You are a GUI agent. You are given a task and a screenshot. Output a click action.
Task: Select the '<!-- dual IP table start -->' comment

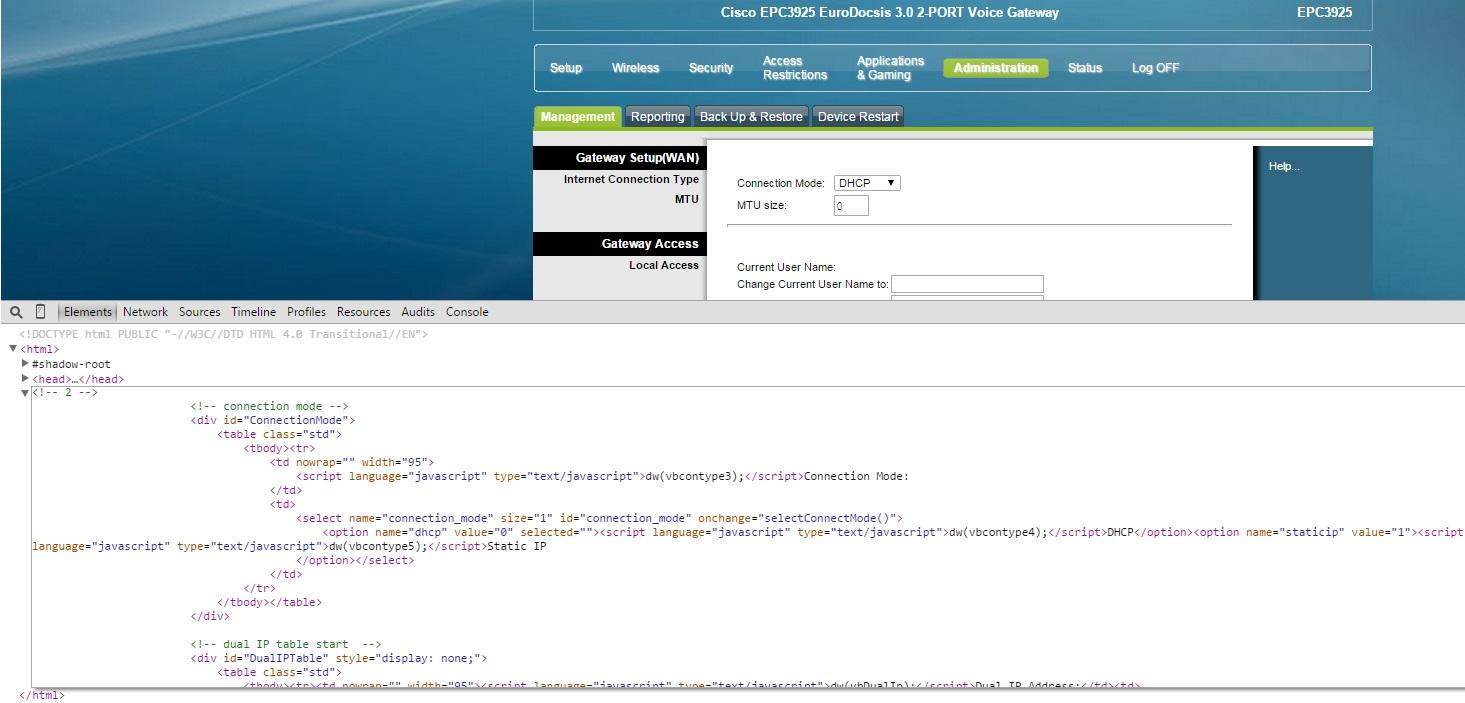coord(286,644)
